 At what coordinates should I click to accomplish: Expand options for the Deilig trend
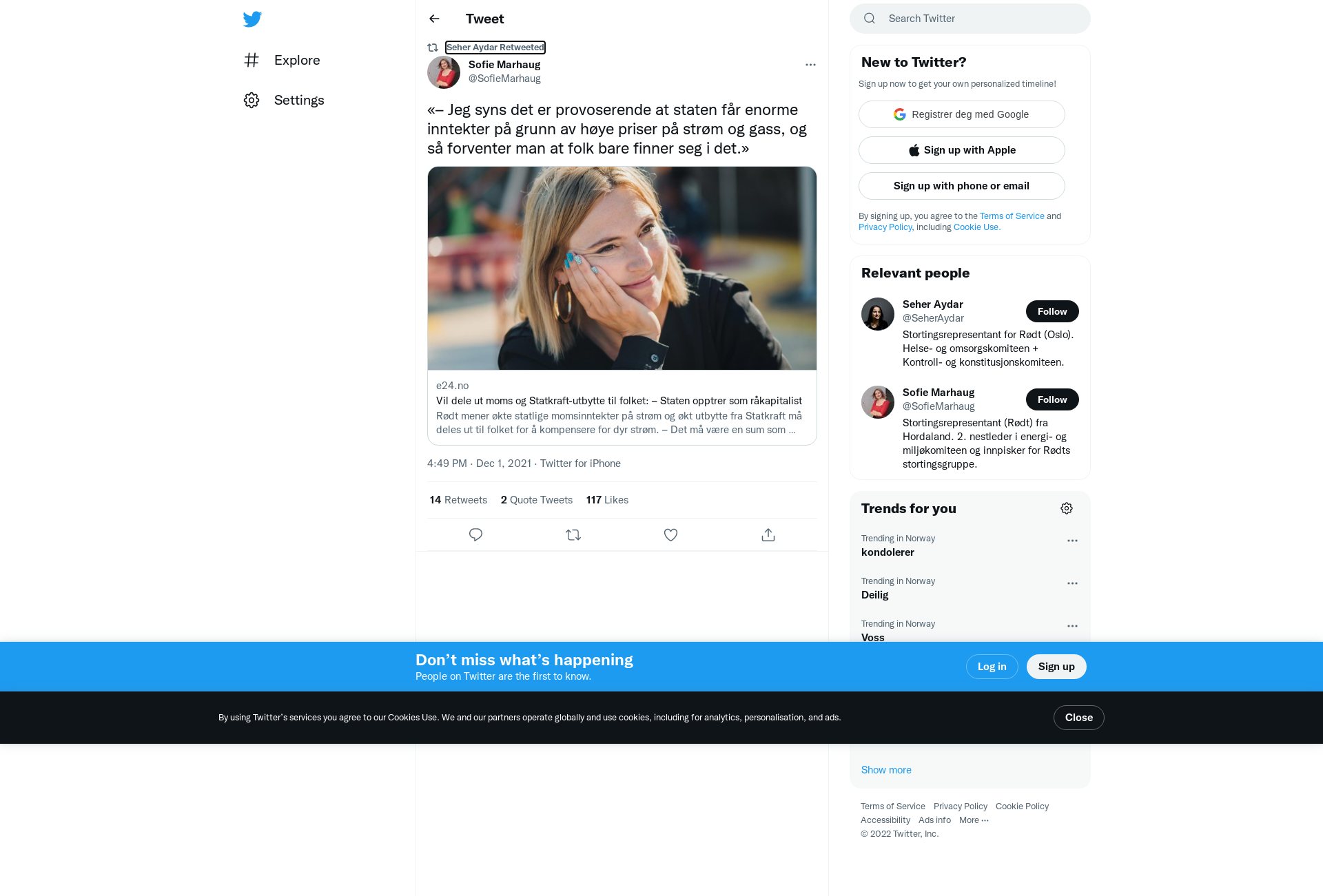(1072, 583)
